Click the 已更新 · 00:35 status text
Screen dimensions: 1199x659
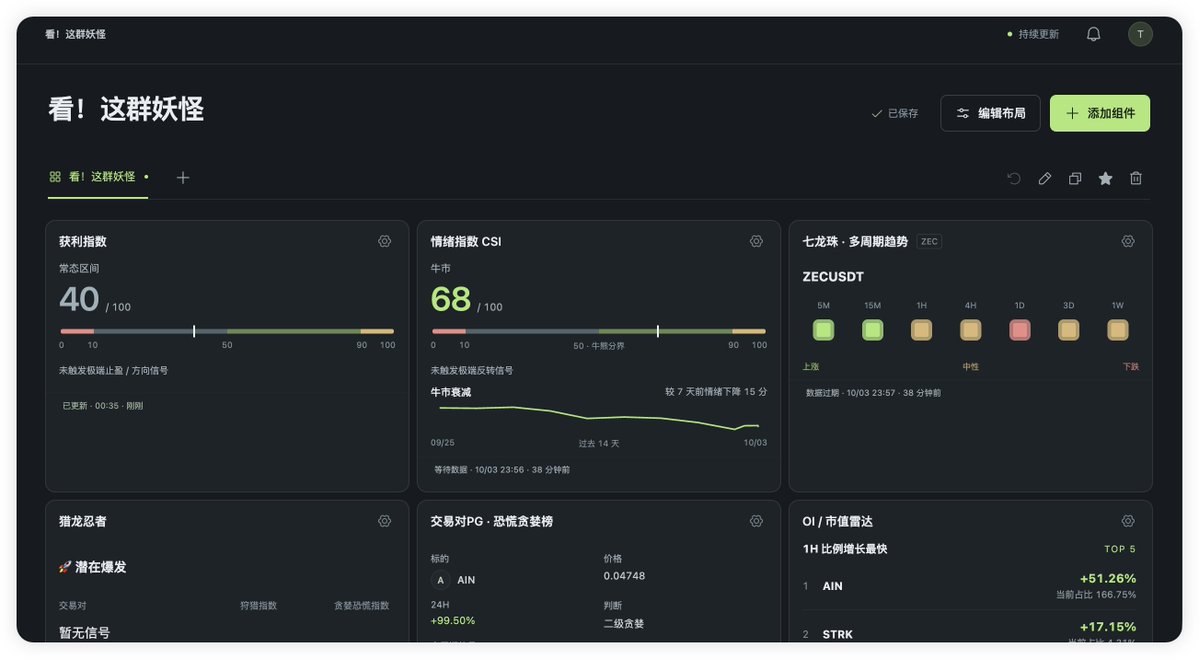(x=102, y=406)
